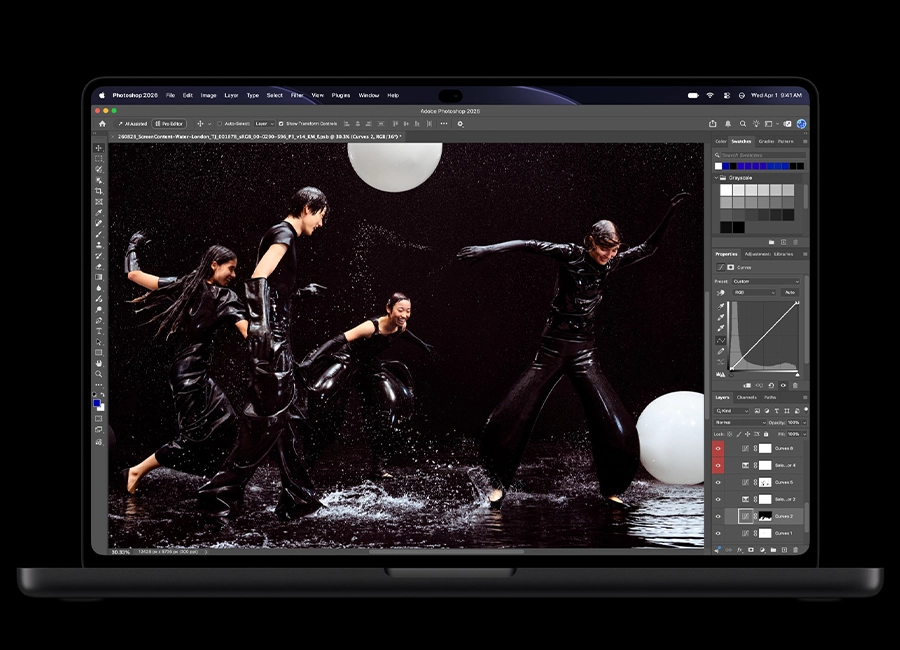Select the Horizontal Type tool

tap(99, 331)
